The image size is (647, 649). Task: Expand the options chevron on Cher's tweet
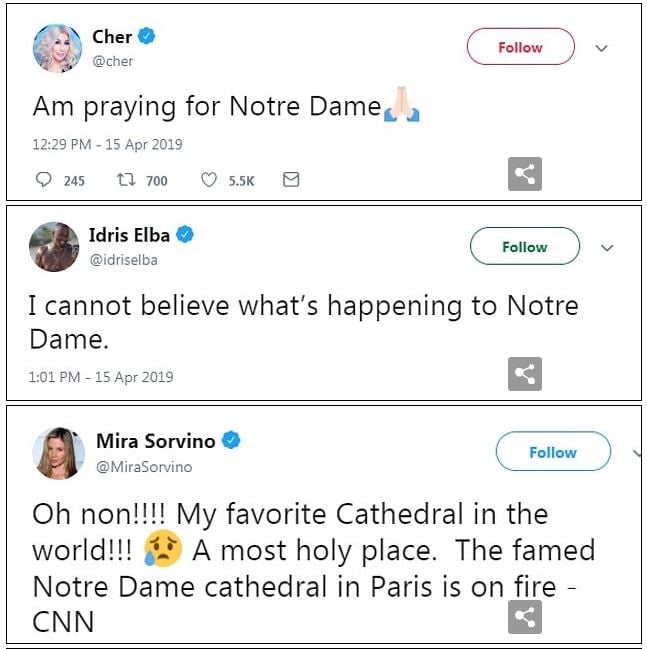(x=601, y=48)
